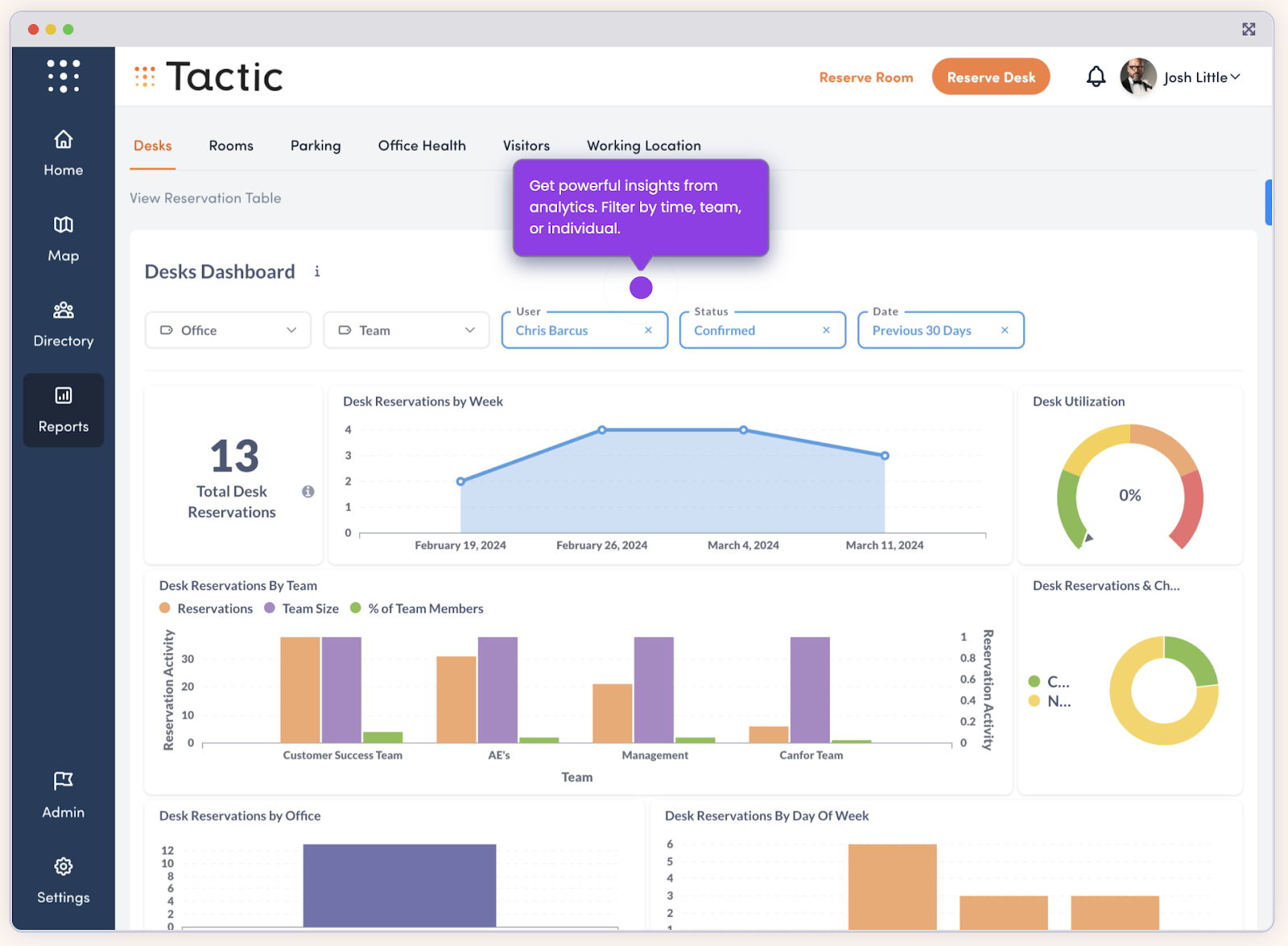Open the Home page in sidebar
The width and height of the screenshot is (1288, 946).
pos(63,154)
